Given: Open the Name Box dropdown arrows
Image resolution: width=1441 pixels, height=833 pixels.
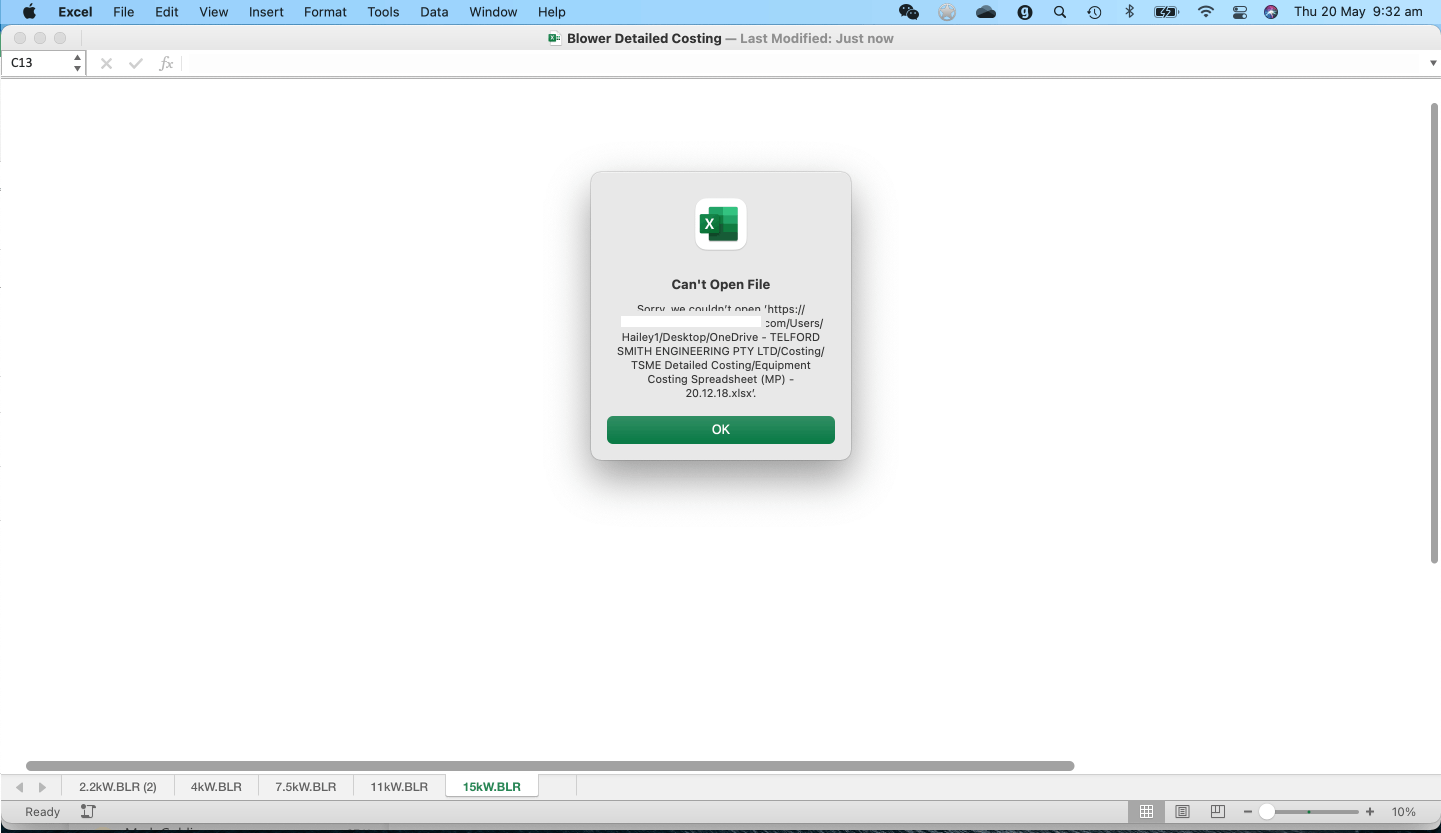Looking at the screenshot, I should (x=77, y=63).
